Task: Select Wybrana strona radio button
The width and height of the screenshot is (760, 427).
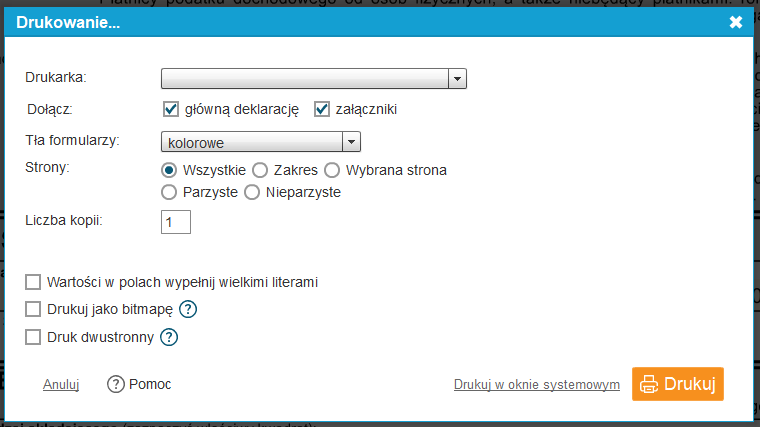Action: coord(332,170)
